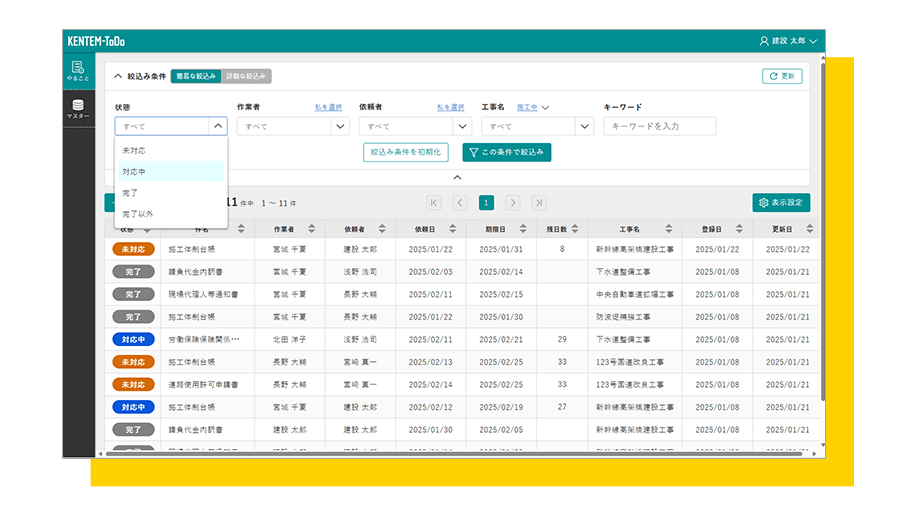Sort by 期限日 column arrows

[523, 229]
